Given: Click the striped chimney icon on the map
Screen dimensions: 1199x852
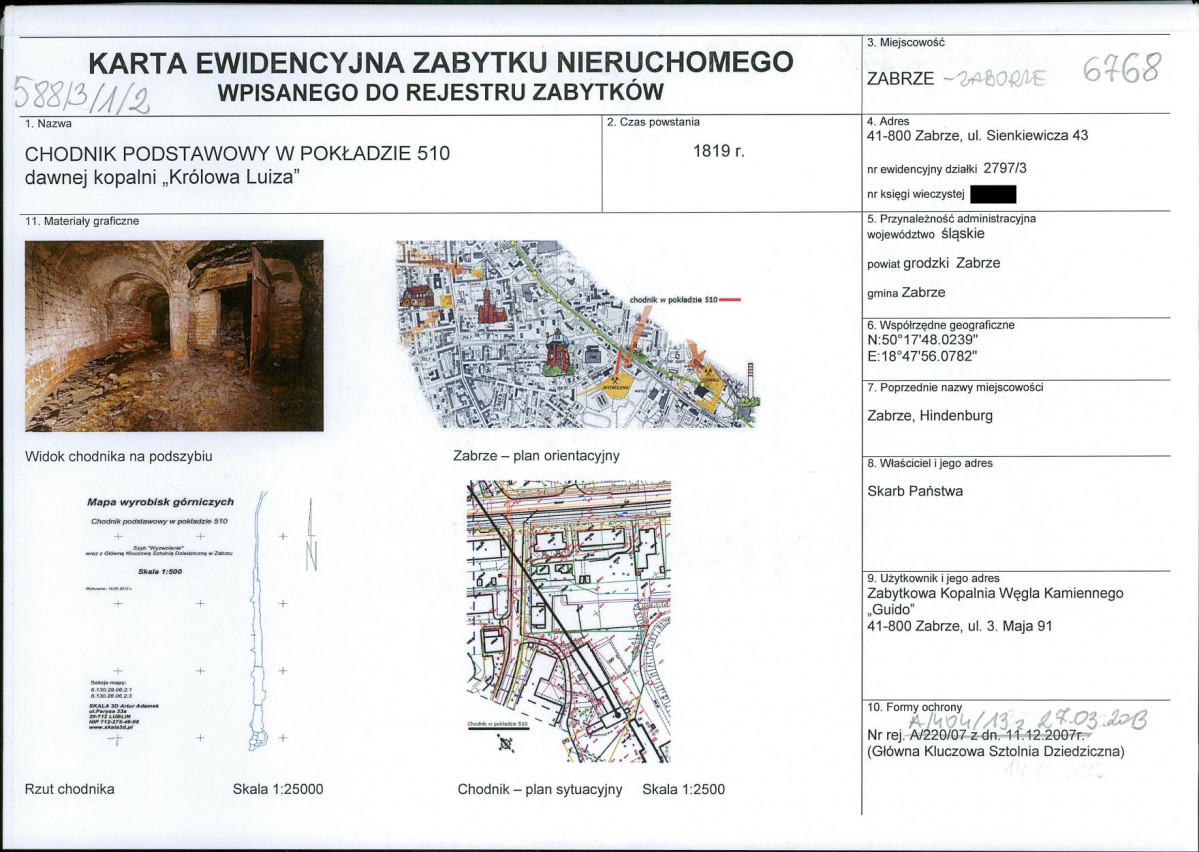Looking at the screenshot, I should point(749,379).
